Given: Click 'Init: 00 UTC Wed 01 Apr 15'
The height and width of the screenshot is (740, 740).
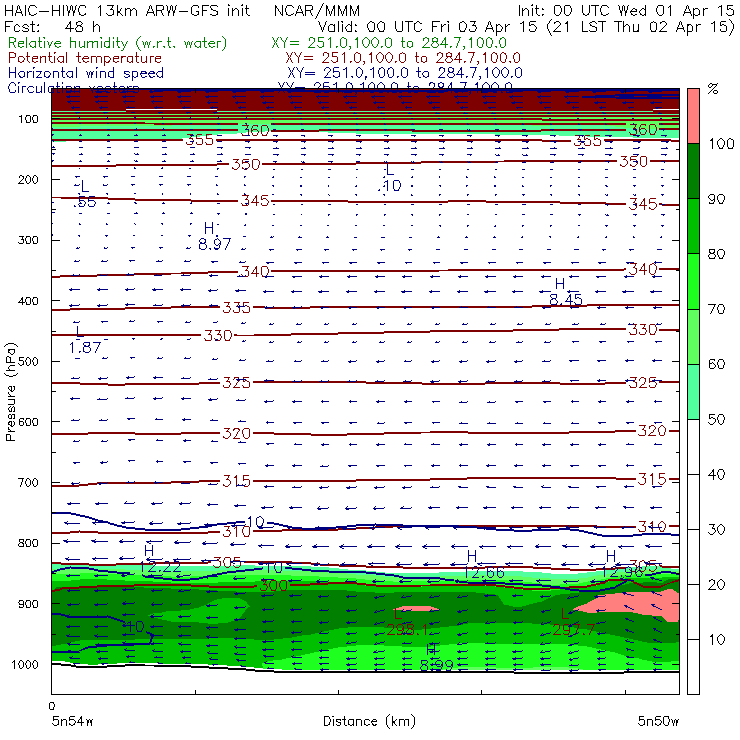Looking at the screenshot, I should coord(626,11).
